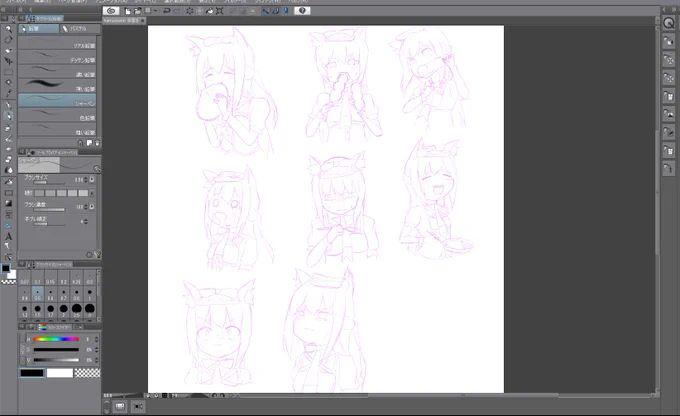Toggle Snap to Ruler in command bar
680x416 pixels.
(x=265, y=11)
